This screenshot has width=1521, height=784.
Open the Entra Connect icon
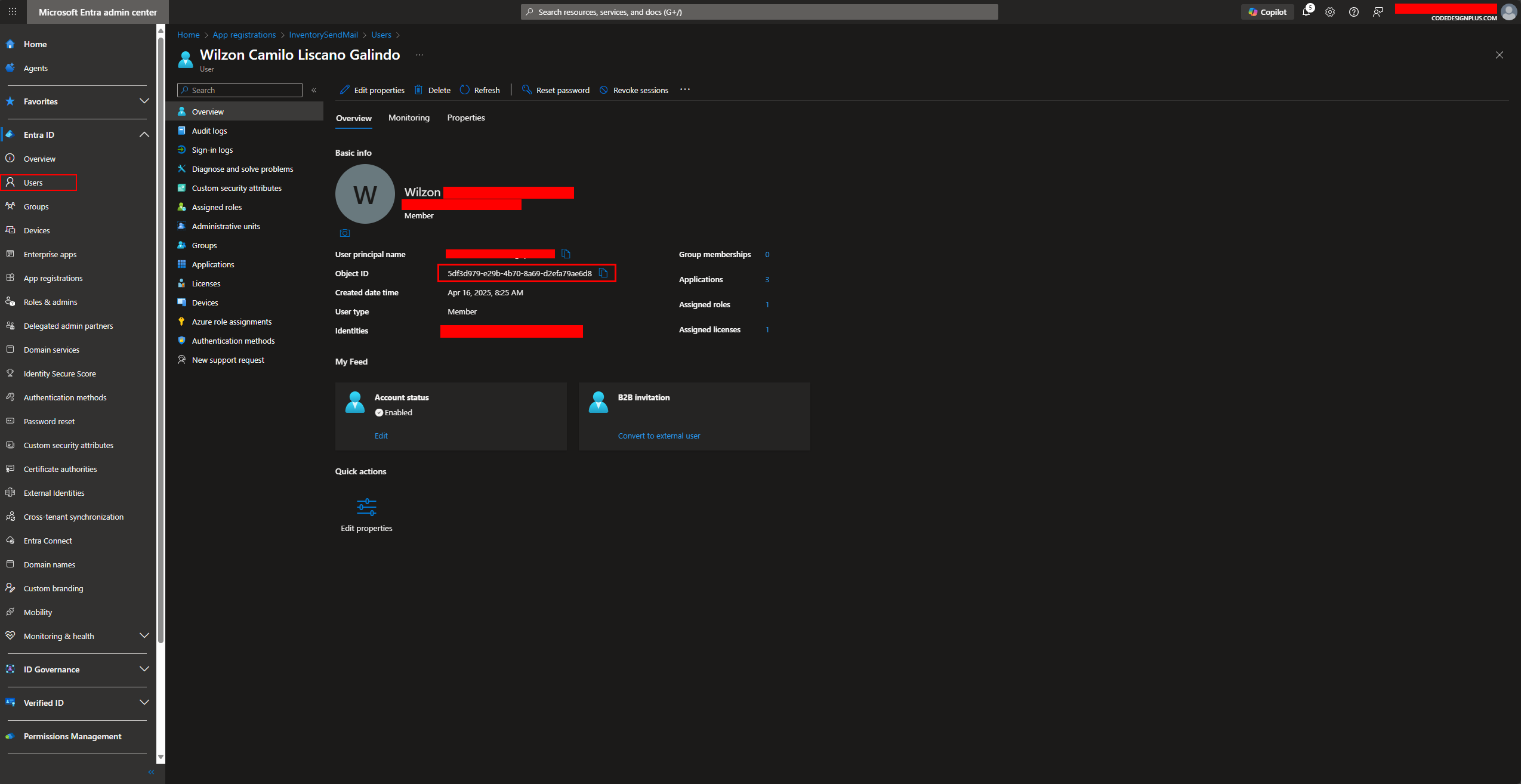click(10, 541)
